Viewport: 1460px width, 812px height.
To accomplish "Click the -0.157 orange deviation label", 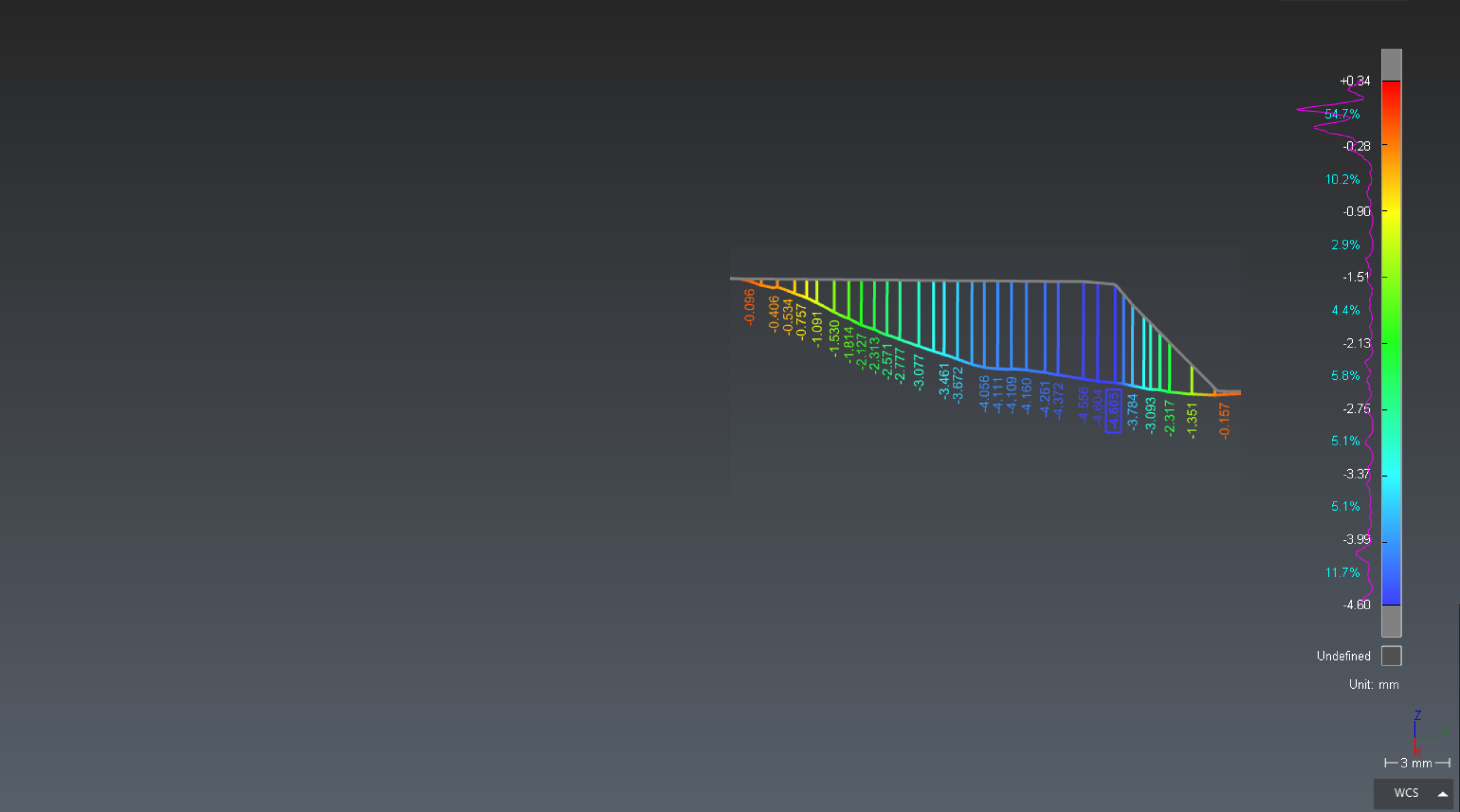I will coord(1224,421).
